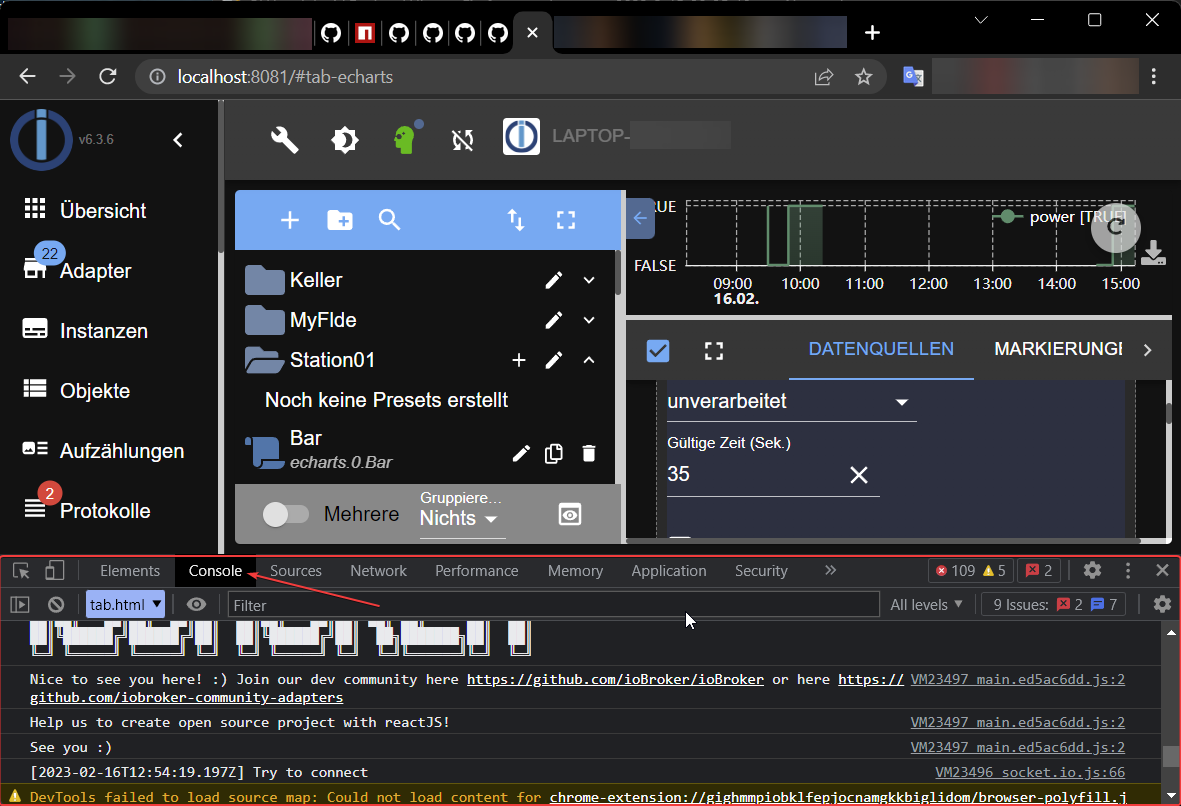Toggle the theme brightness icon
Screen dimensions: 1181x806
(345, 139)
